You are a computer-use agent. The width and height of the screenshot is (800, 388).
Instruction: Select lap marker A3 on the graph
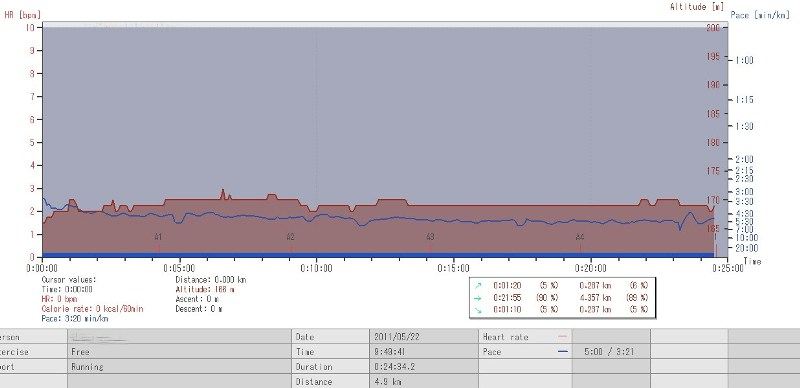point(430,237)
